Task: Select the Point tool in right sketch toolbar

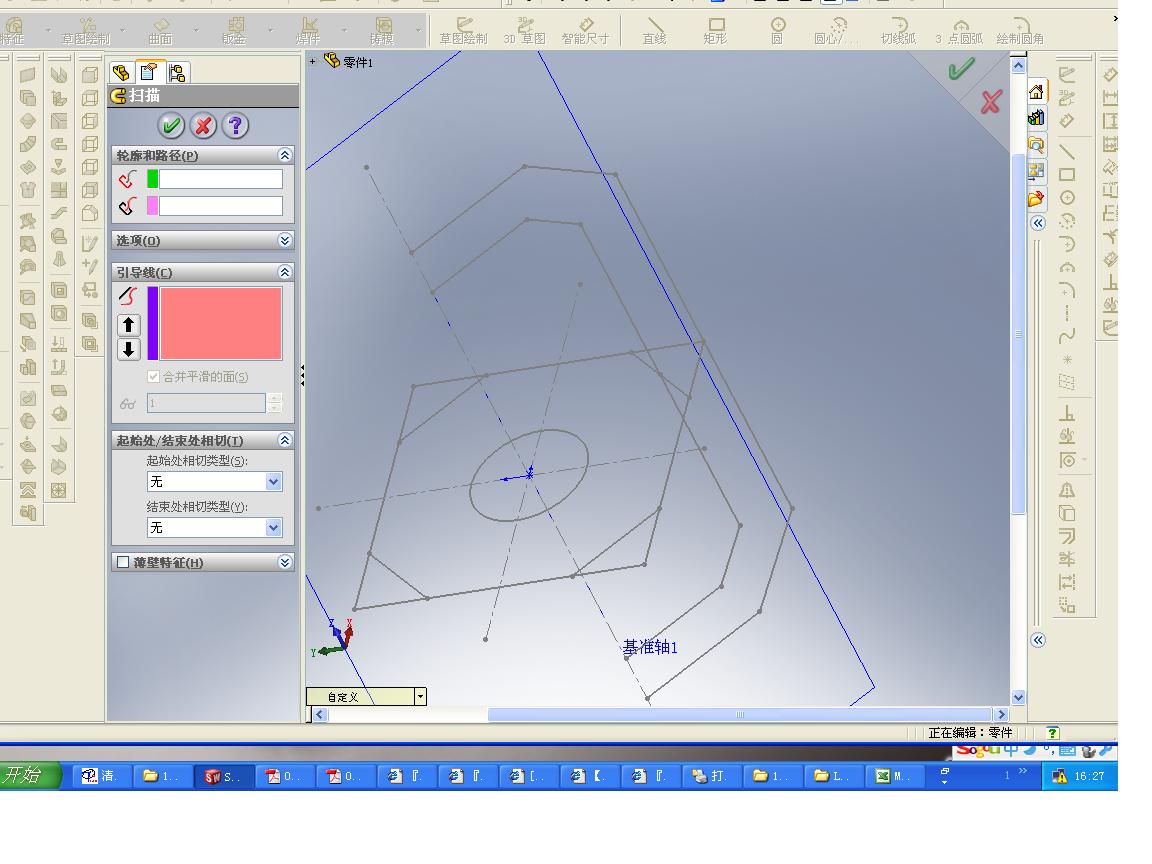Action: pos(1067,359)
